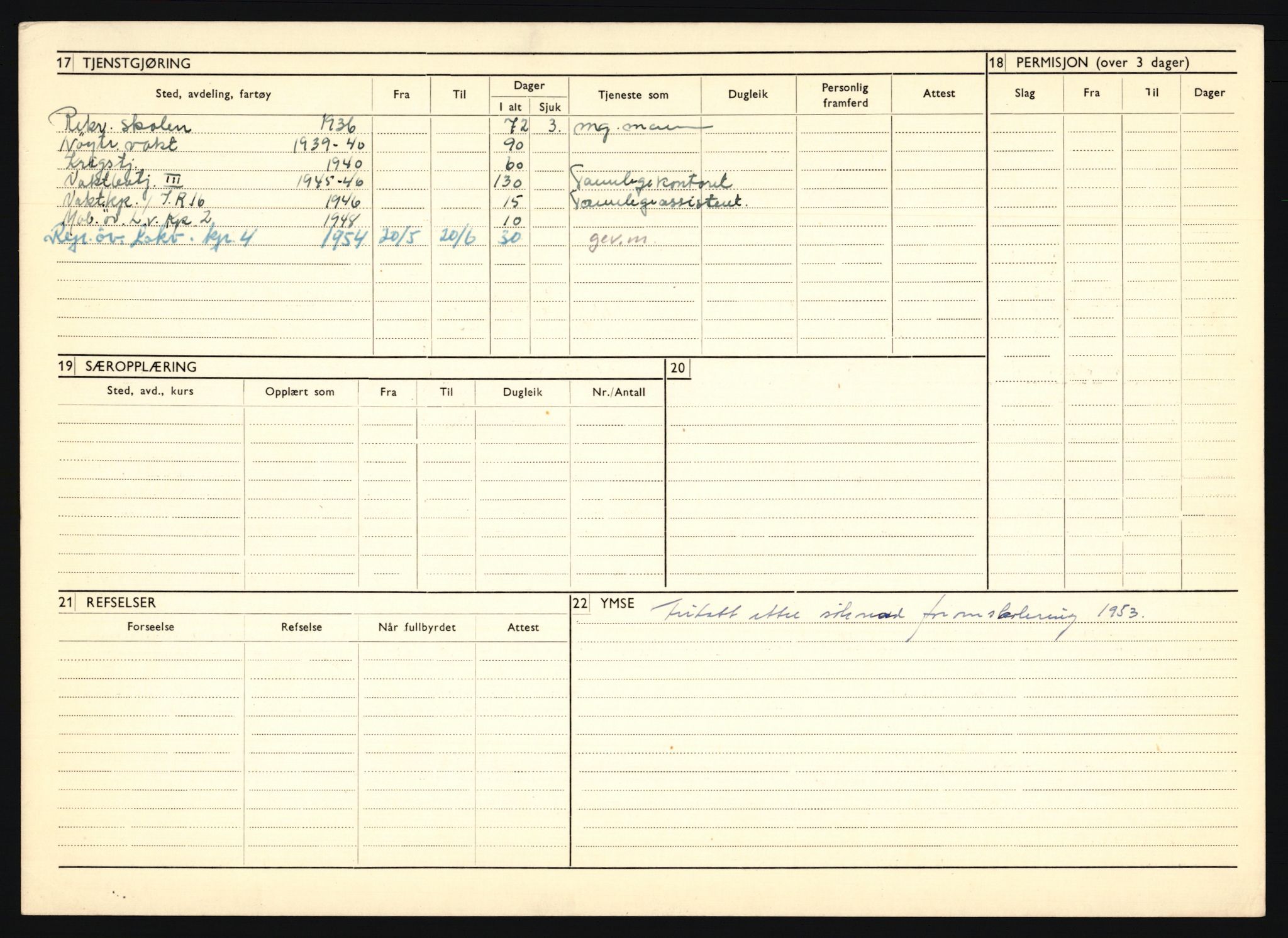
Task: Select the handwritten year 1939-40
Action: (x=330, y=145)
